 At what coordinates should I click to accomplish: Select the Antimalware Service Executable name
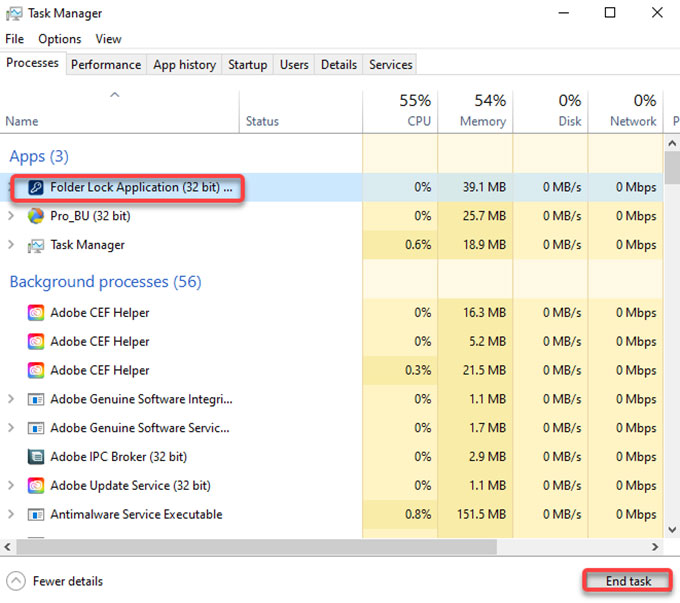[x=136, y=515]
